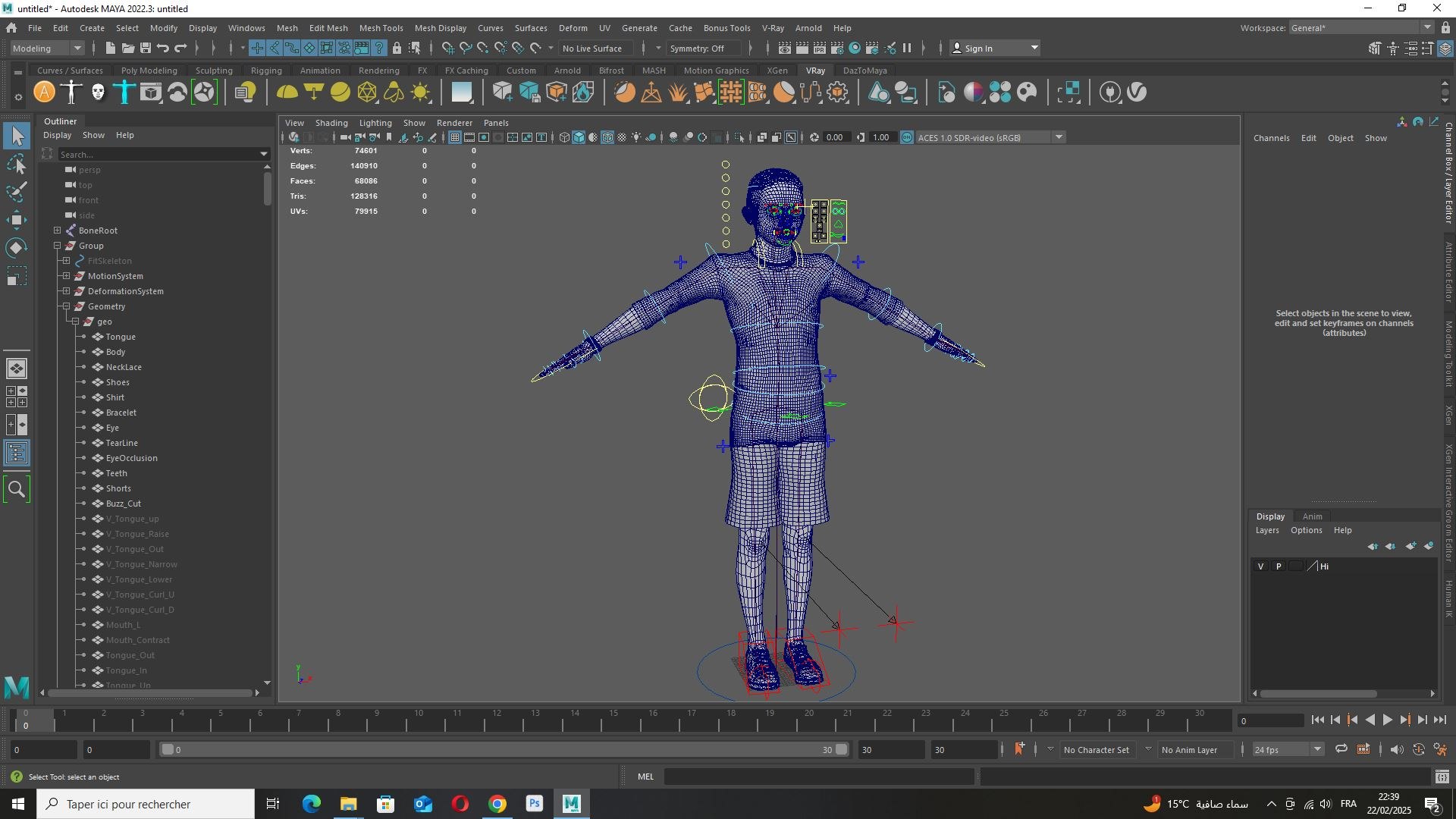Open the Mesh Tools menu
This screenshot has width=1456, height=819.
pos(381,28)
